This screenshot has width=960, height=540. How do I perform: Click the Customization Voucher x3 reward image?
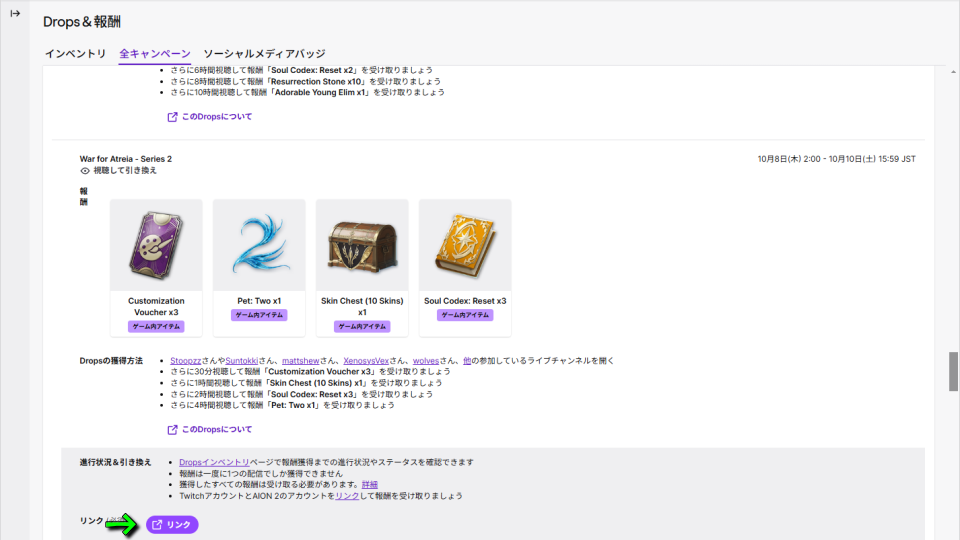coord(156,245)
